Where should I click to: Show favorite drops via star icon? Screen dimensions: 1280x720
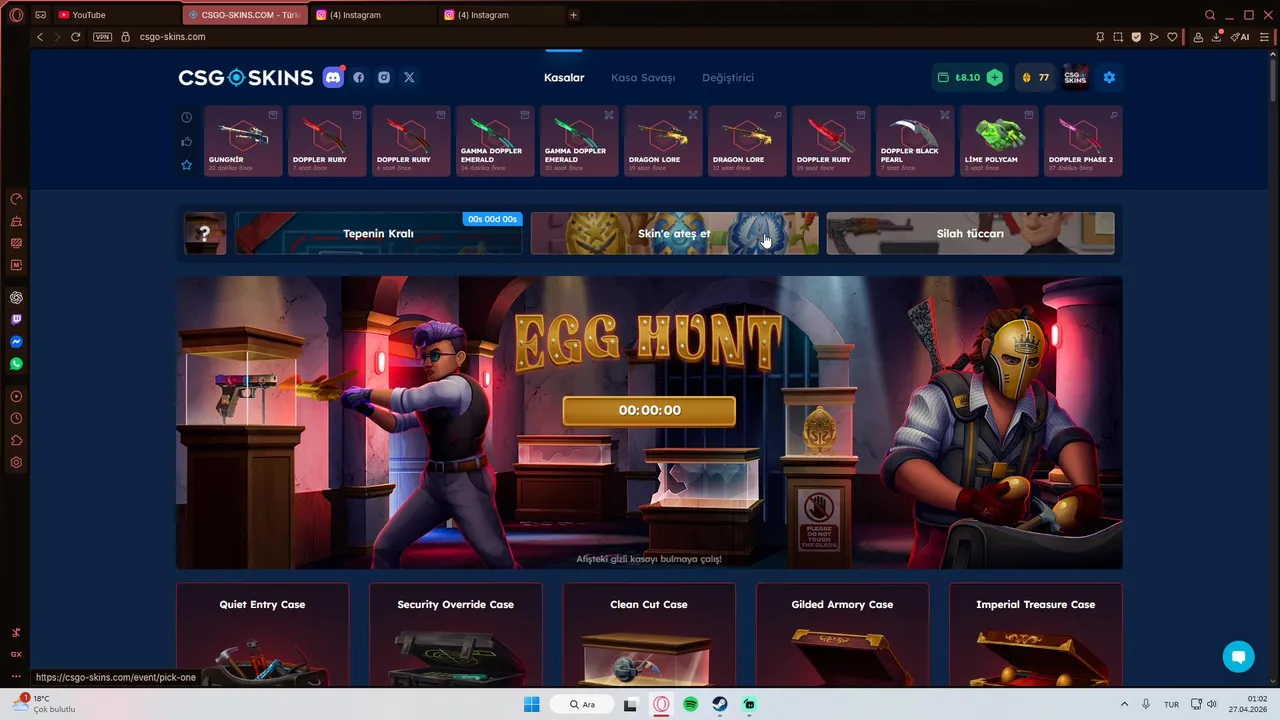[186, 165]
